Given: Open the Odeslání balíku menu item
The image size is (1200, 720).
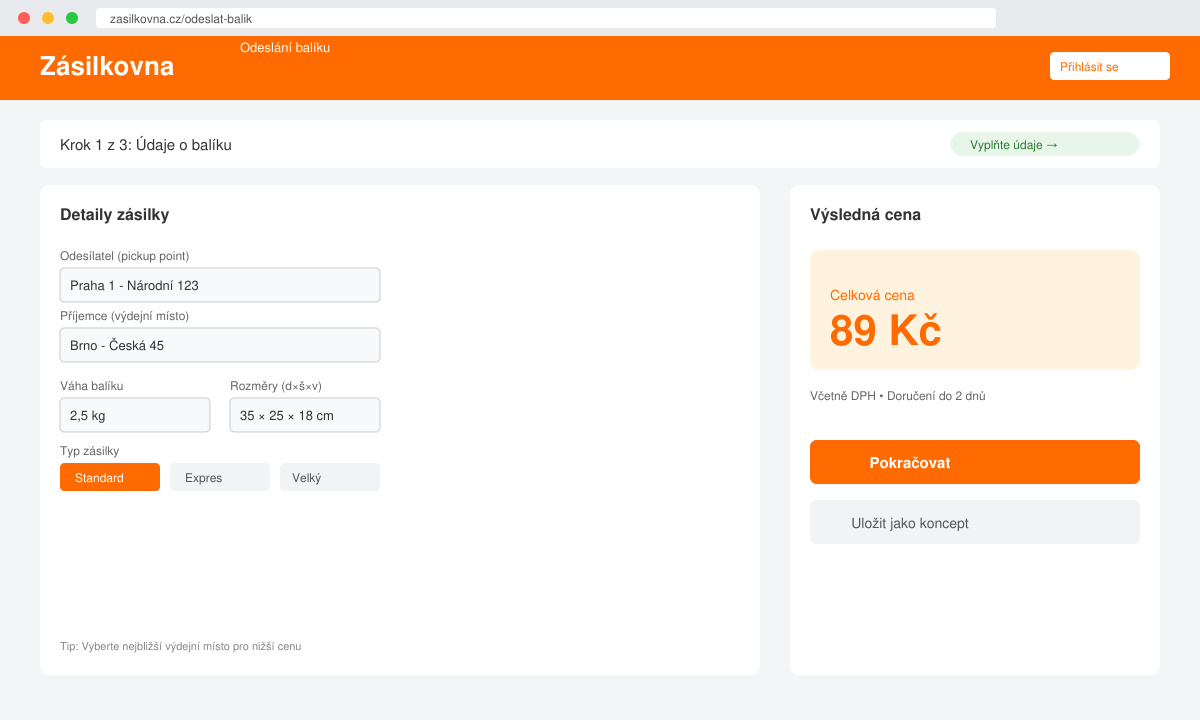Looking at the screenshot, I should click(x=285, y=47).
